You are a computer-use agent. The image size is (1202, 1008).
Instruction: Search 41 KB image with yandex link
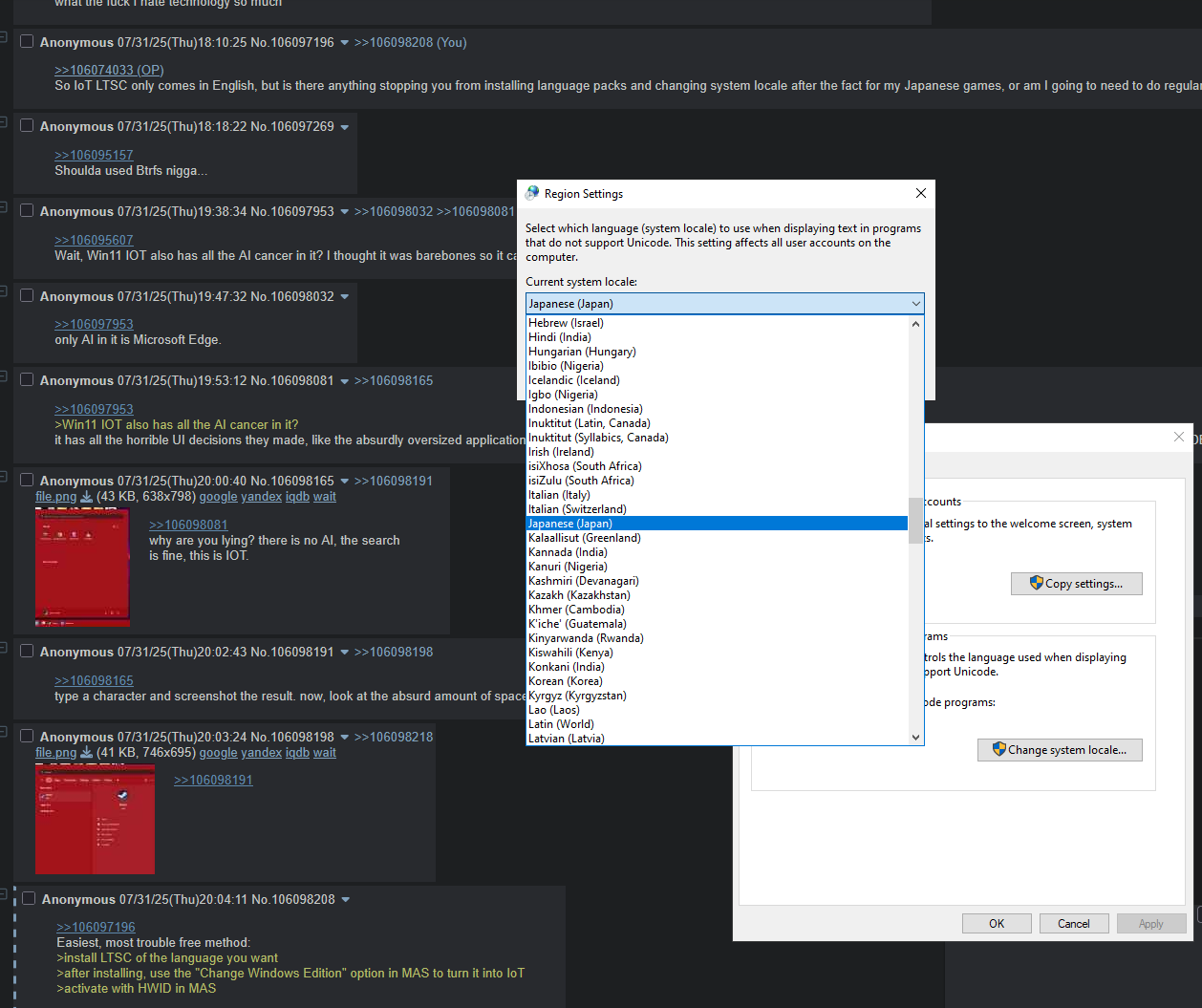click(x=261, y=753)
